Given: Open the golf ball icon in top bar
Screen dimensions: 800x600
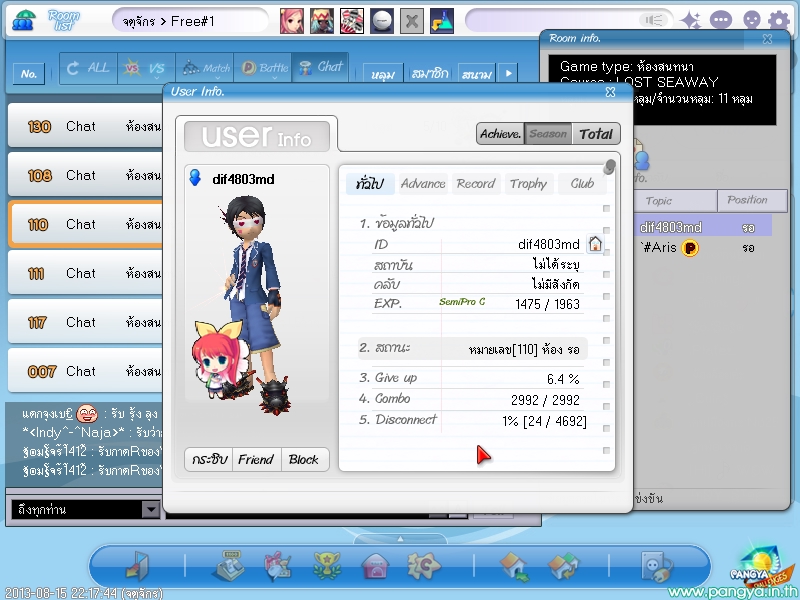Looking at the screenshot, I should (382, 21).
